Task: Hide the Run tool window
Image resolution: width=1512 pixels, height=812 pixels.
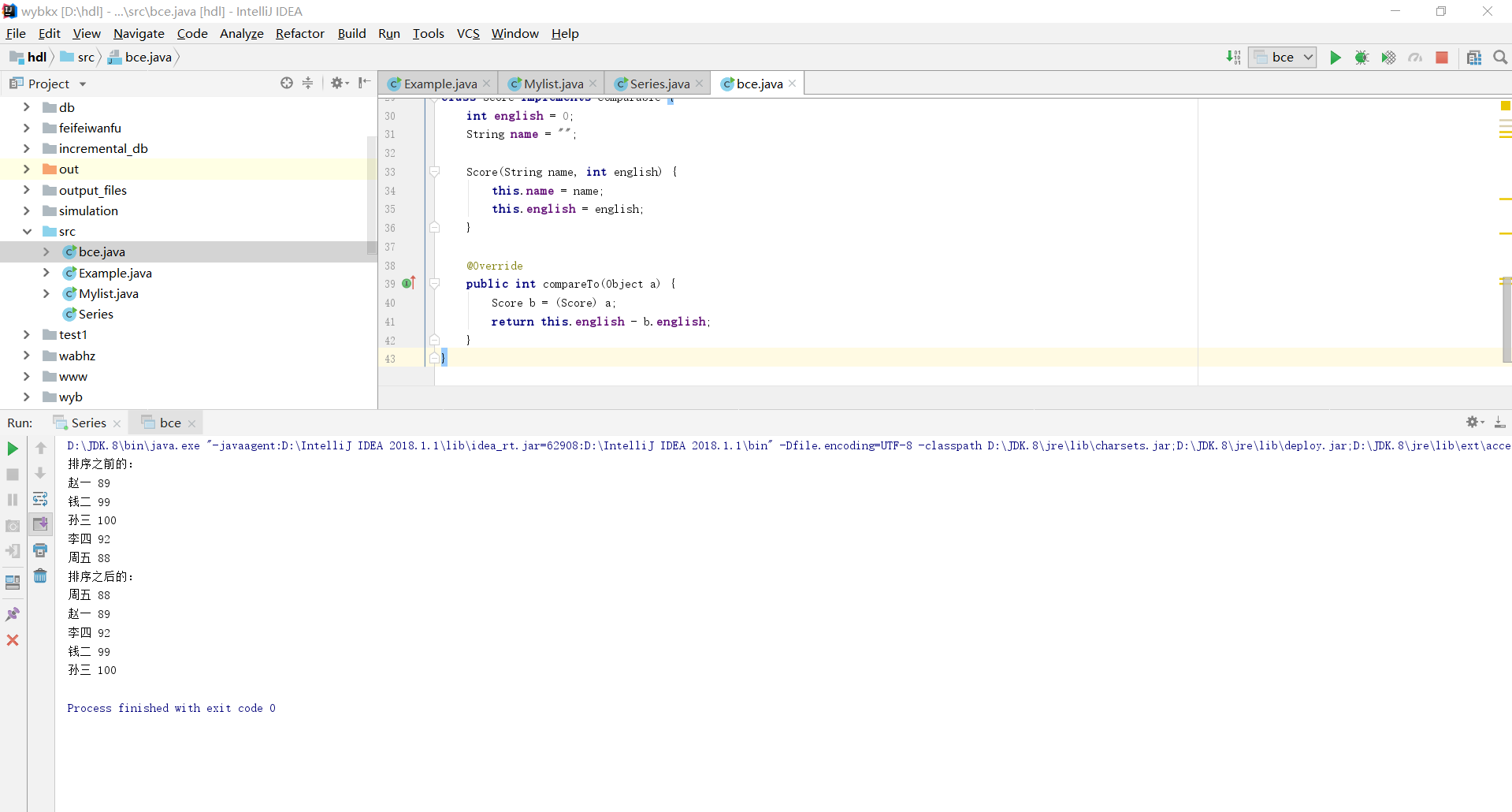Action: 1500,423
